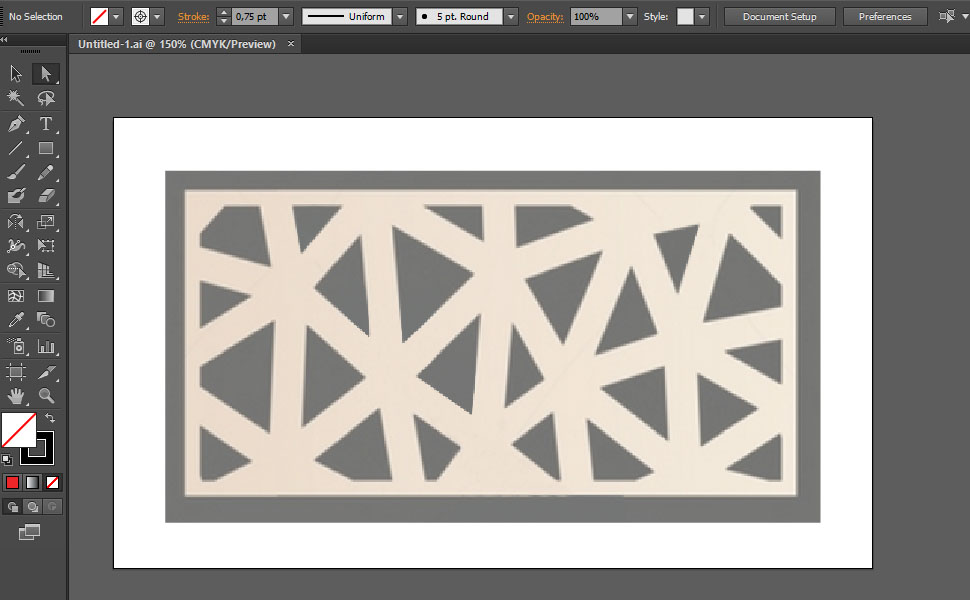Select the Direct Selection tool
The width and height of the screenshot is (970, 600).
46,74
